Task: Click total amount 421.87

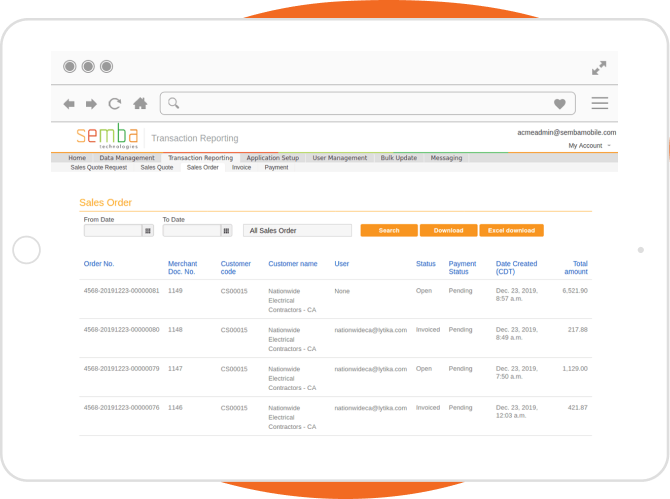Action: pyautogui.click(x=578, y=408)
